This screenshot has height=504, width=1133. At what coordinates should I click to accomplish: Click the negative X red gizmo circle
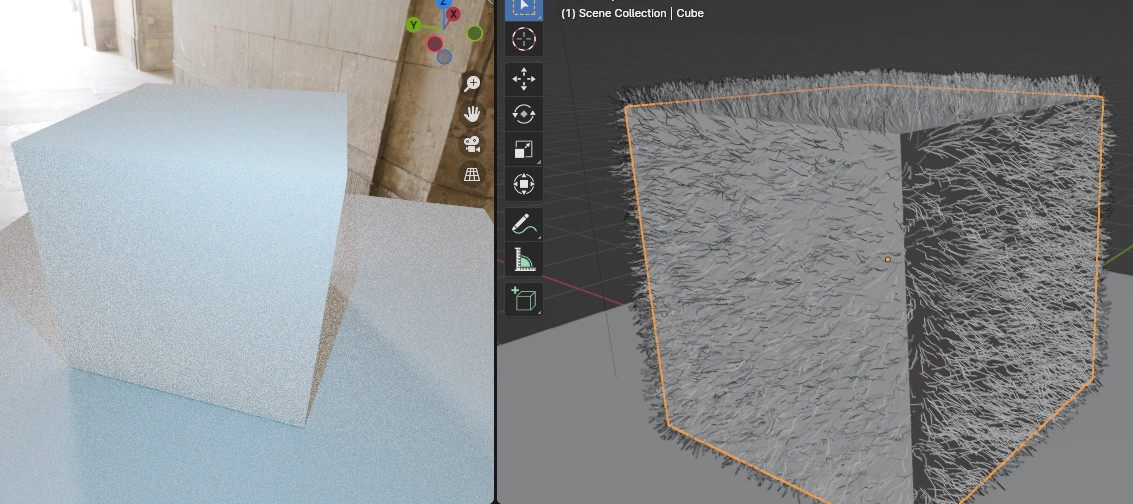435,44
